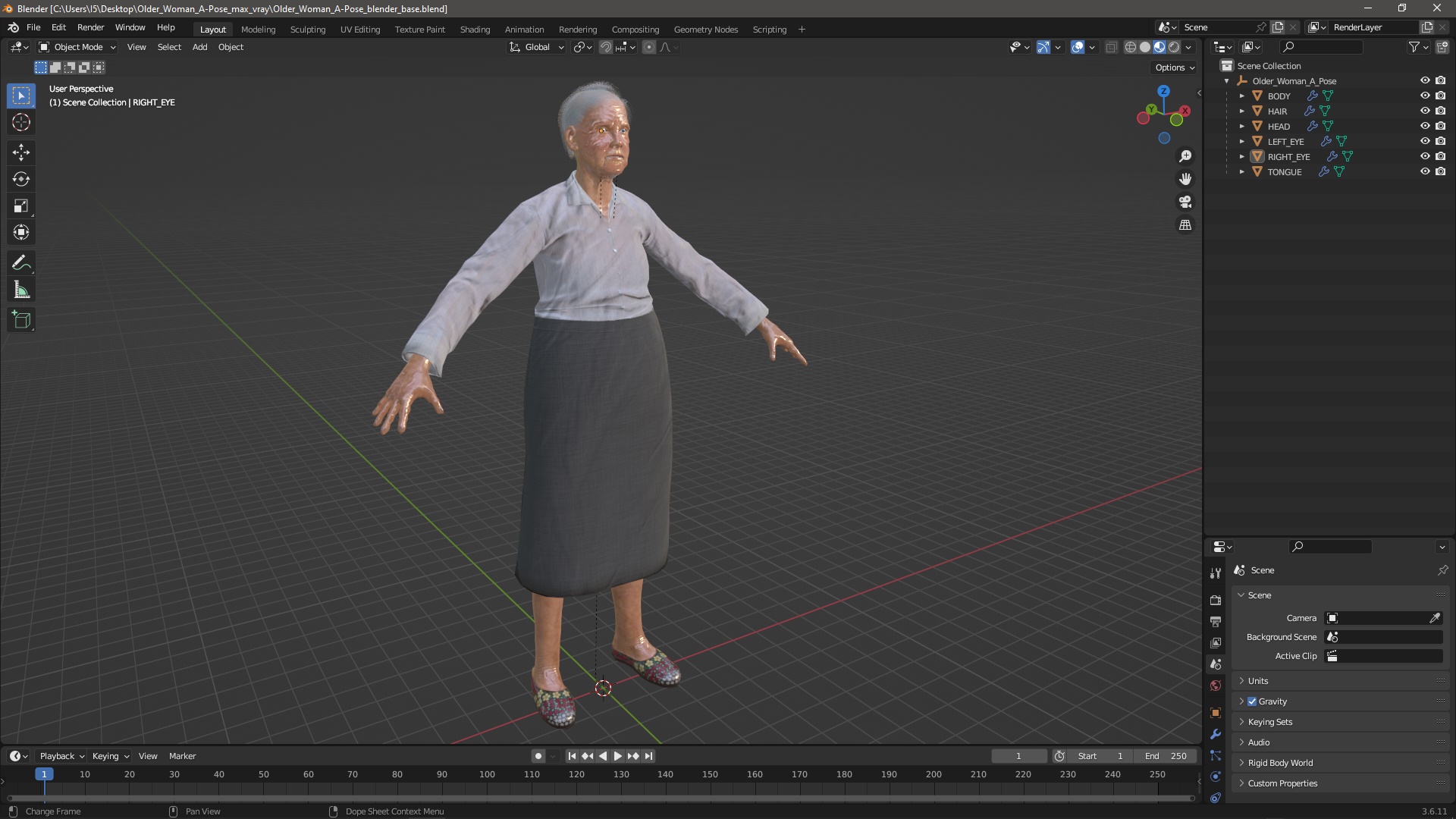Viewport: 1456px width, 819px height.
Task: Click the camera eyedropper icon
Action: click(x=1435, y=618)
